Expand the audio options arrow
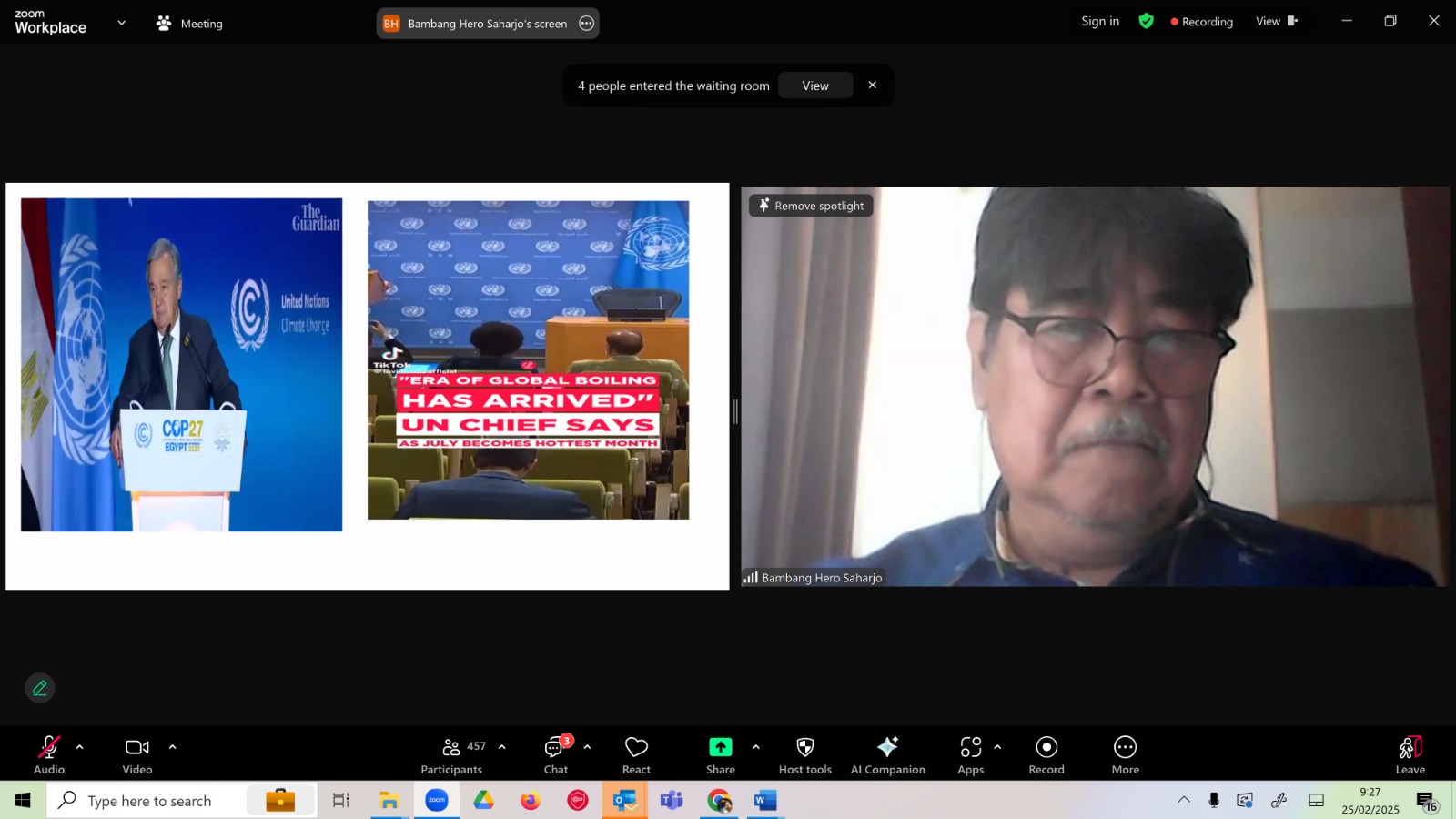This screenshot has width=1456, height=819. tap(79, 747)
